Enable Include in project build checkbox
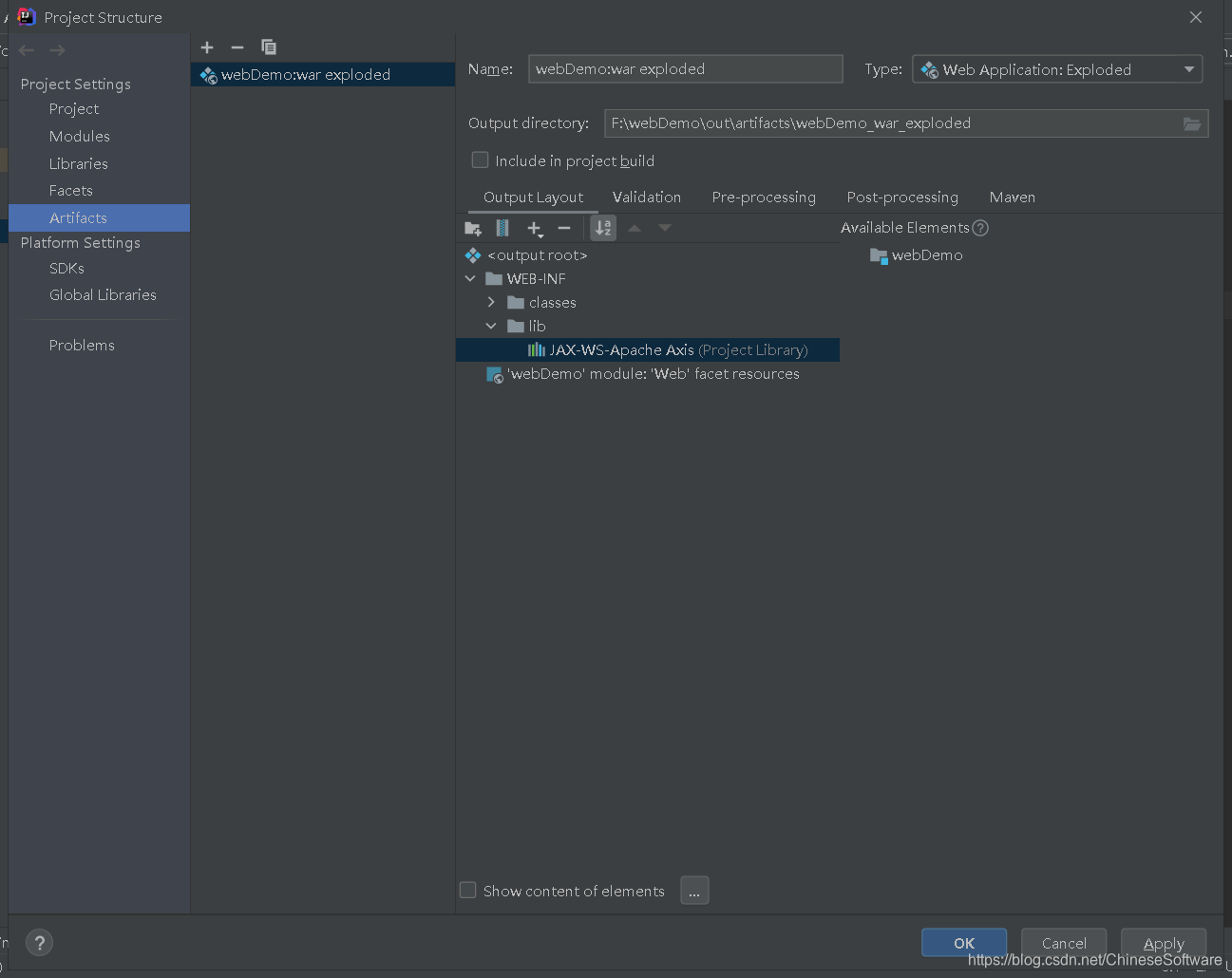Screen dimensions: 1232x978 point(481,160)
